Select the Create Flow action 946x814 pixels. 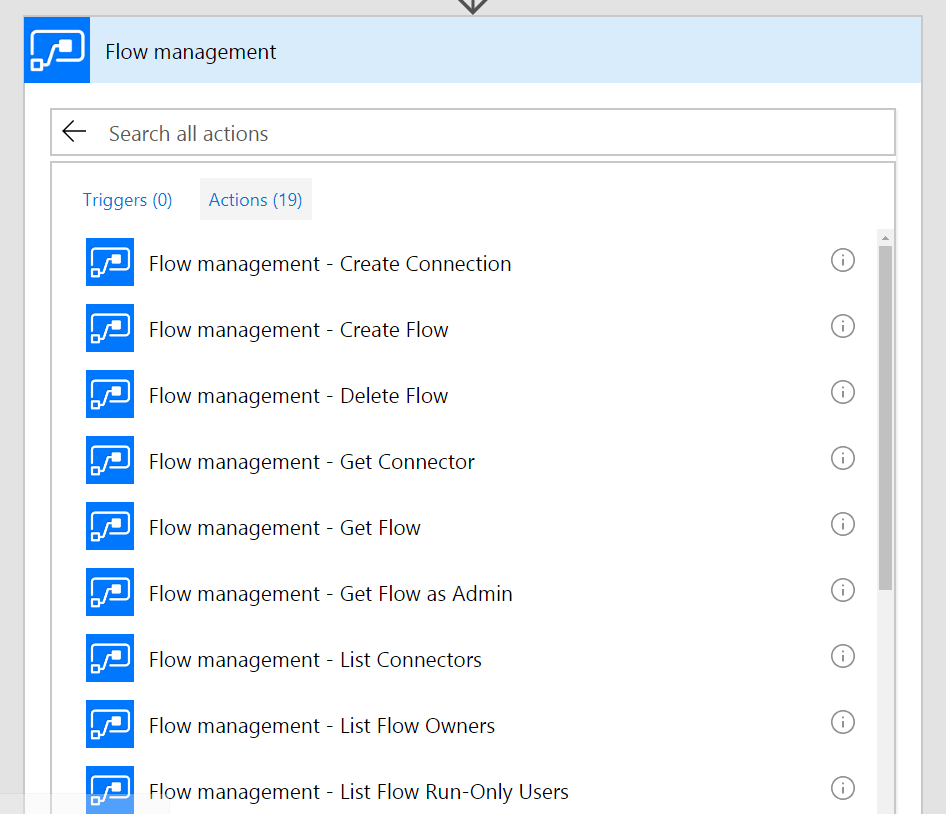[x=298, y=330]
